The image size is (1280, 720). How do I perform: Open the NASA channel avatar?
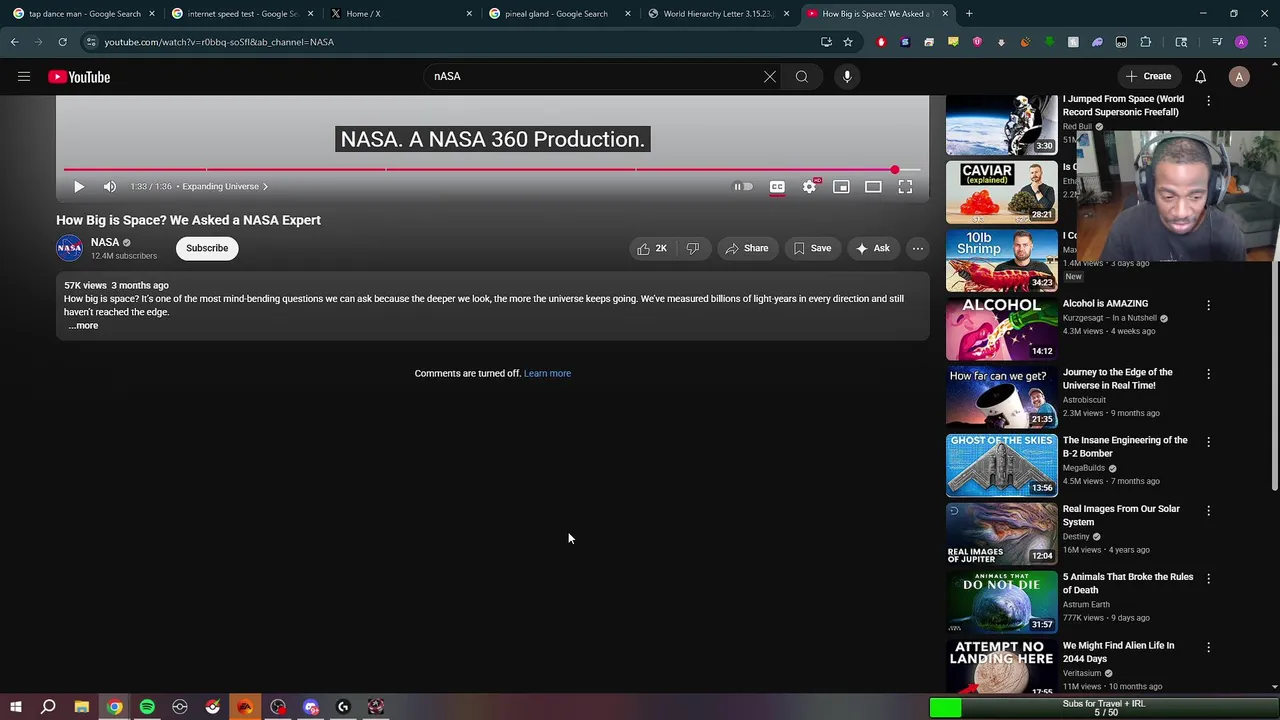(69, 248)
